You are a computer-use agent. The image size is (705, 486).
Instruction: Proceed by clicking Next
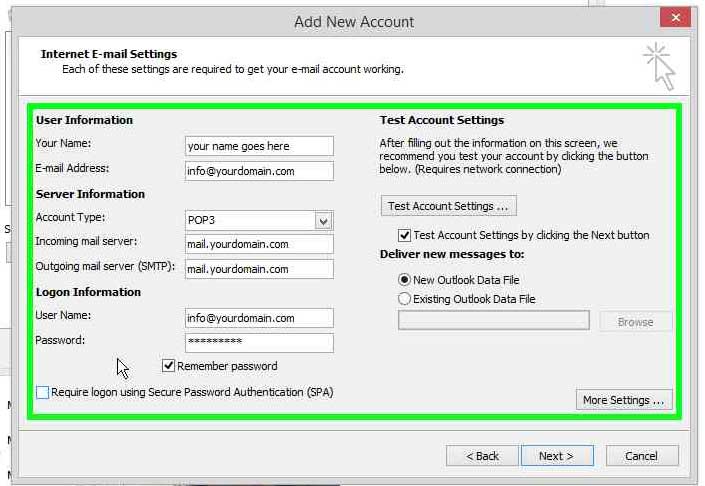pos(556,456)
